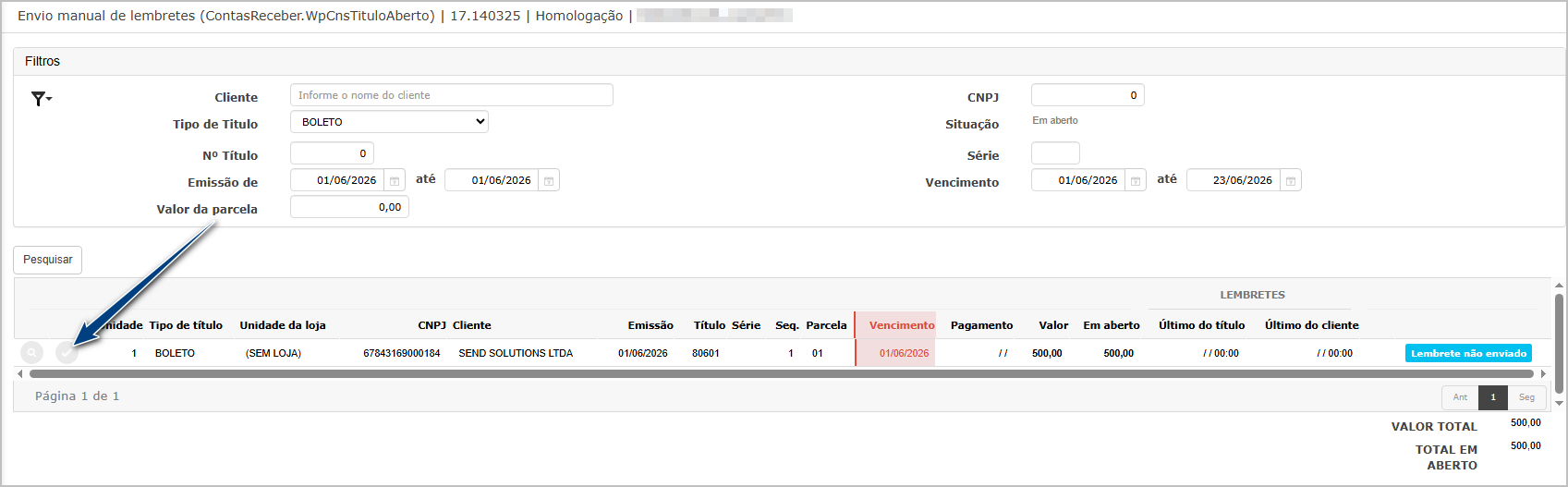The width and height of the screenshot is (1568, 487).
Task: Open the Tipo de Titulo BOLETO dropdown
Action: [x=389, y=122]
